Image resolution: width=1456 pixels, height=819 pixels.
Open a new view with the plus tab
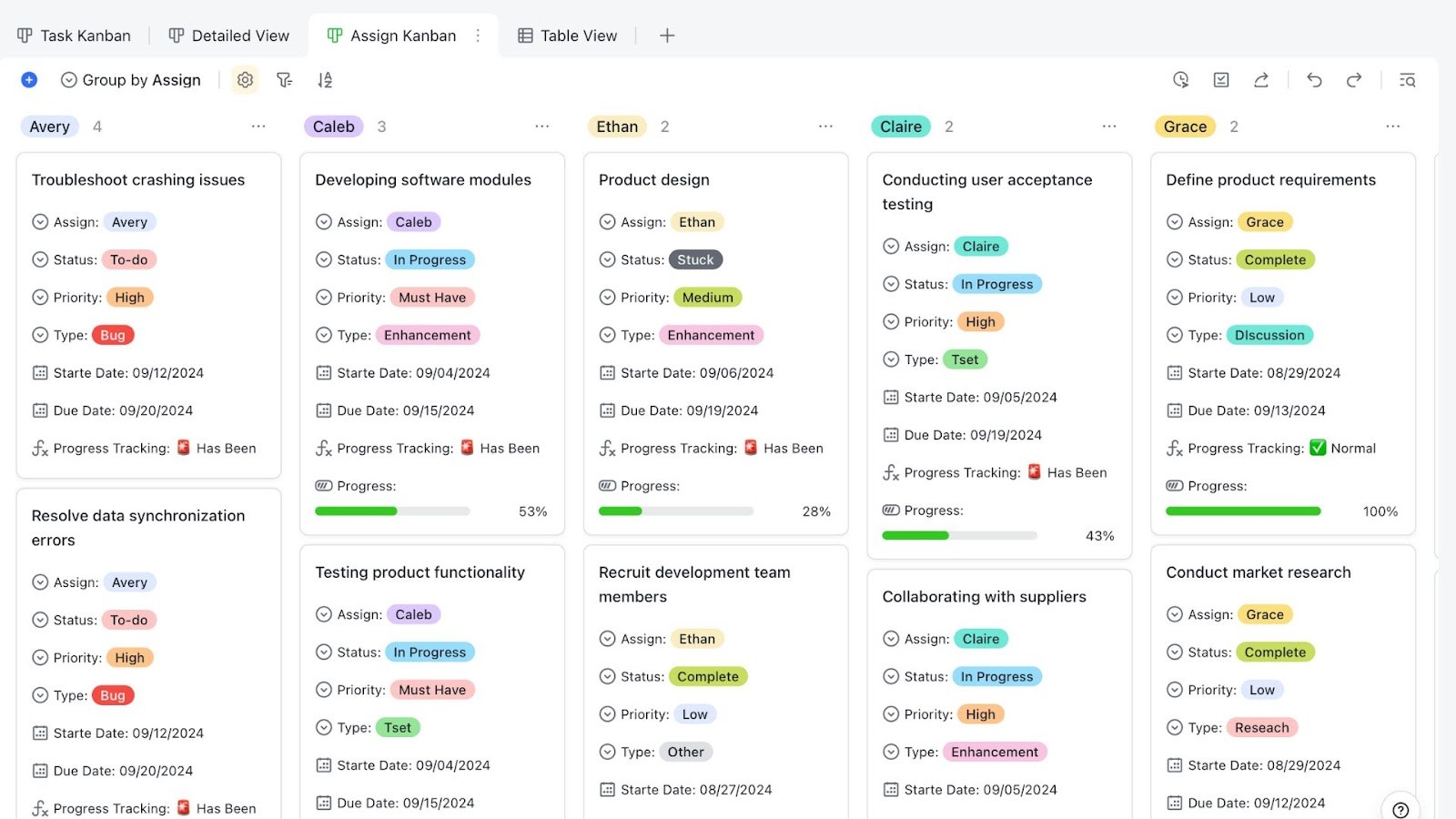point(667,35)
